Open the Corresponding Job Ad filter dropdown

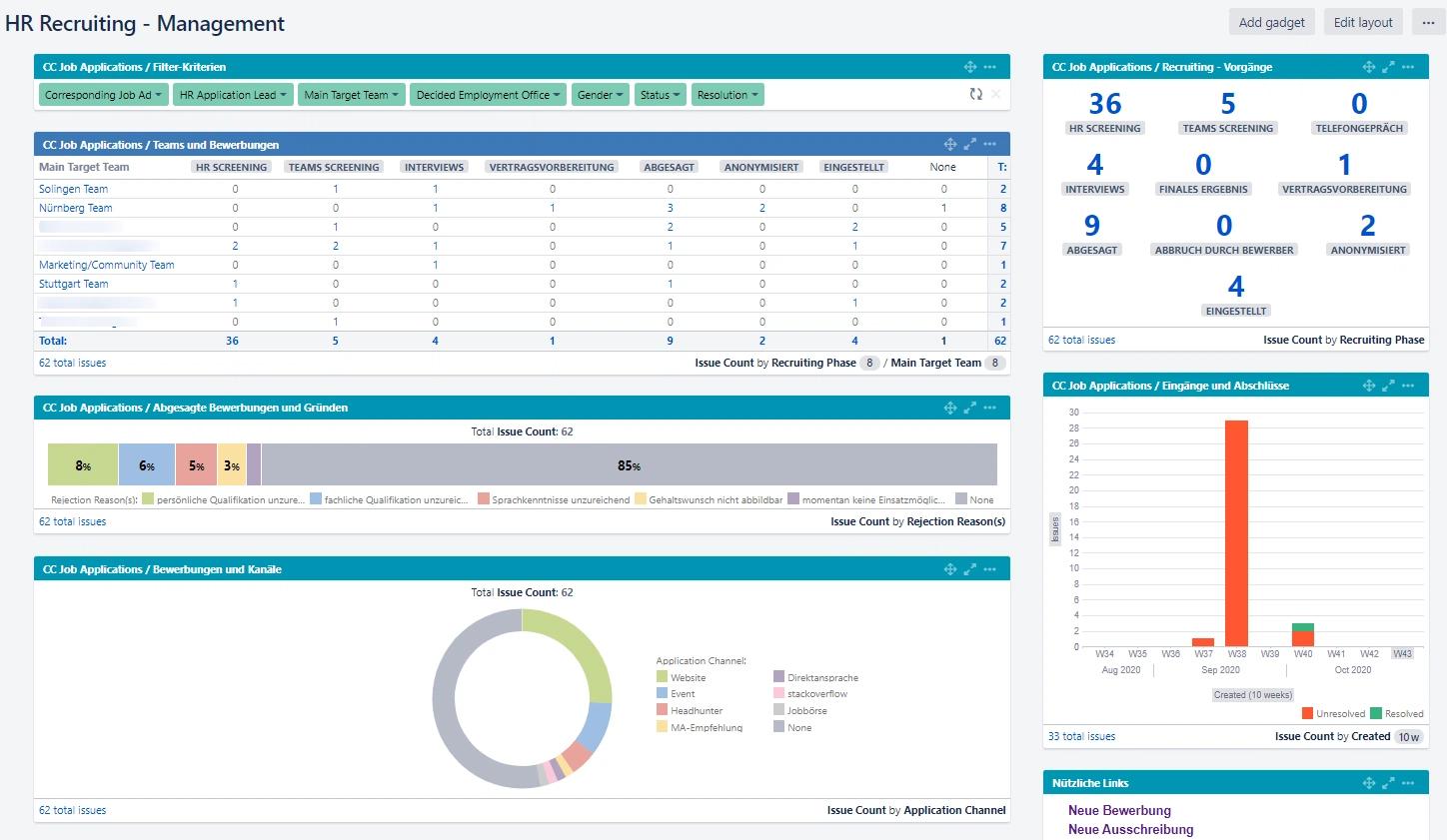[x=103, y=95]
